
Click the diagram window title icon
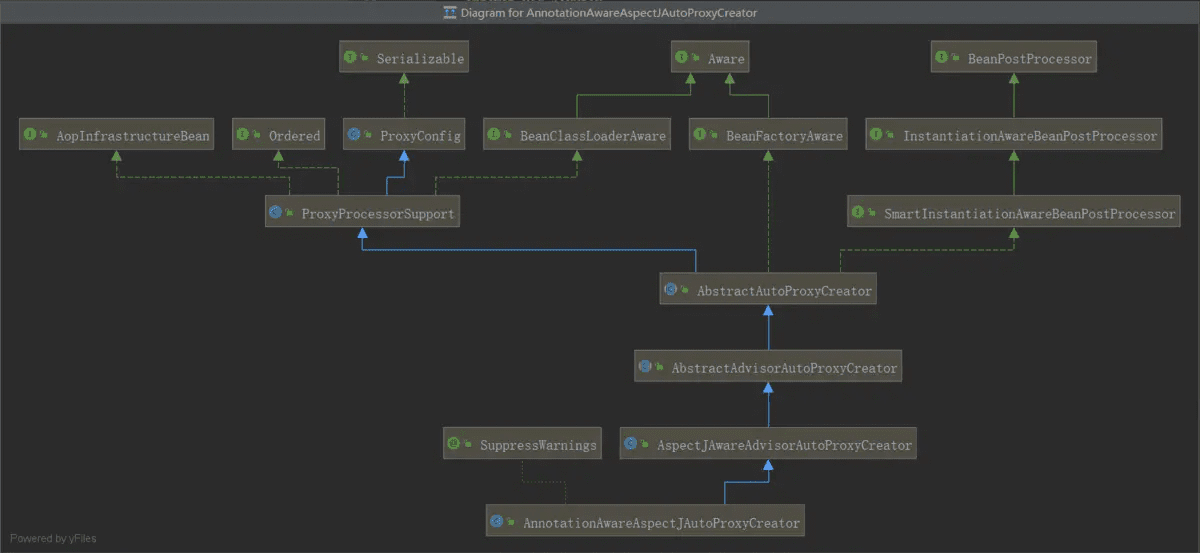point(450,12)
